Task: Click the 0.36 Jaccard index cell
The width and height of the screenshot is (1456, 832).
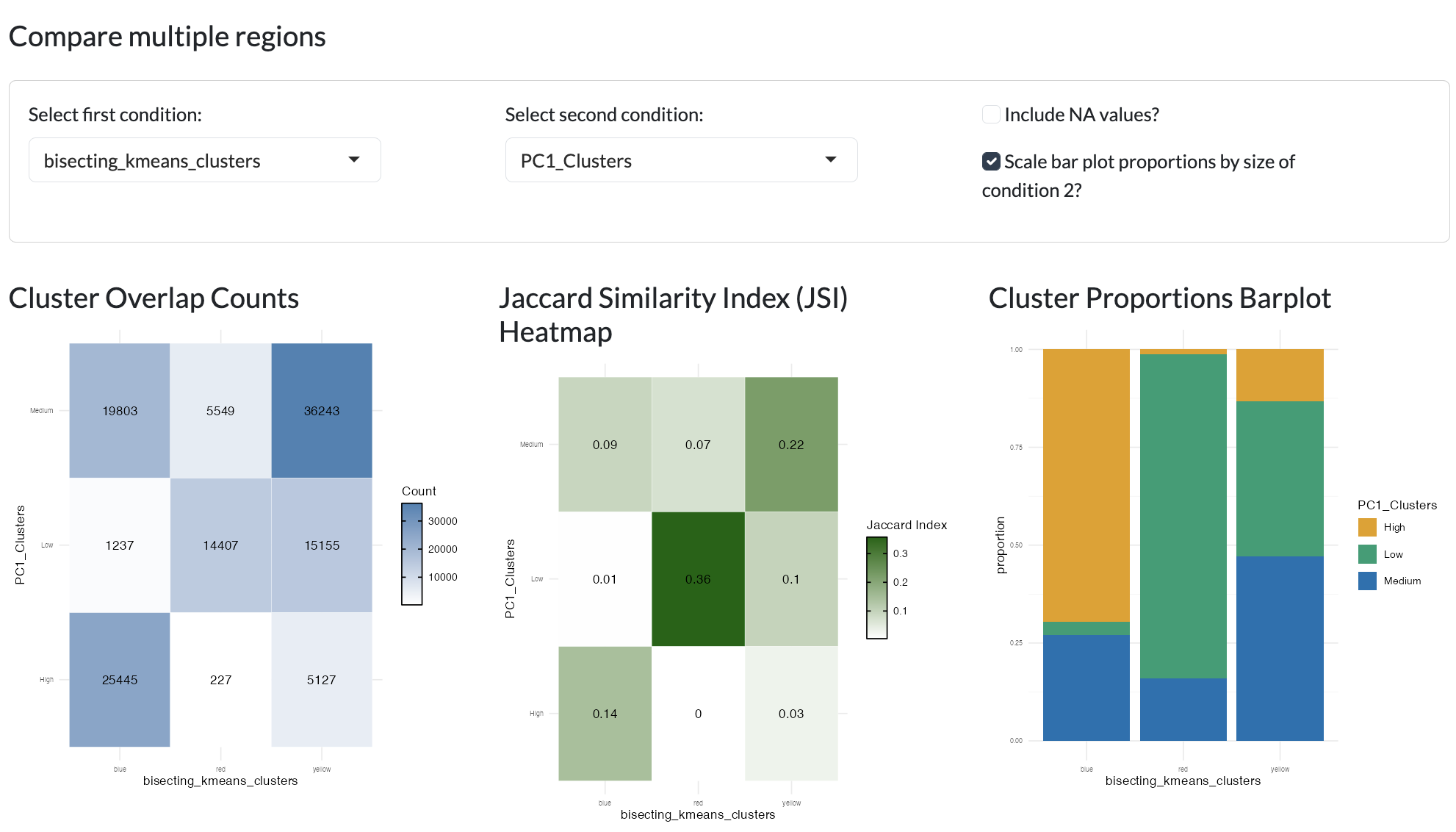Action: [698, 579]
